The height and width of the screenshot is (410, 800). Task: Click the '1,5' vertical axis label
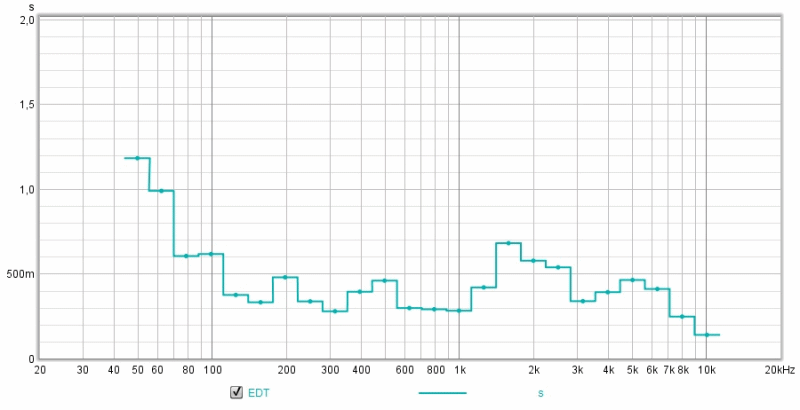coord(27,105)
